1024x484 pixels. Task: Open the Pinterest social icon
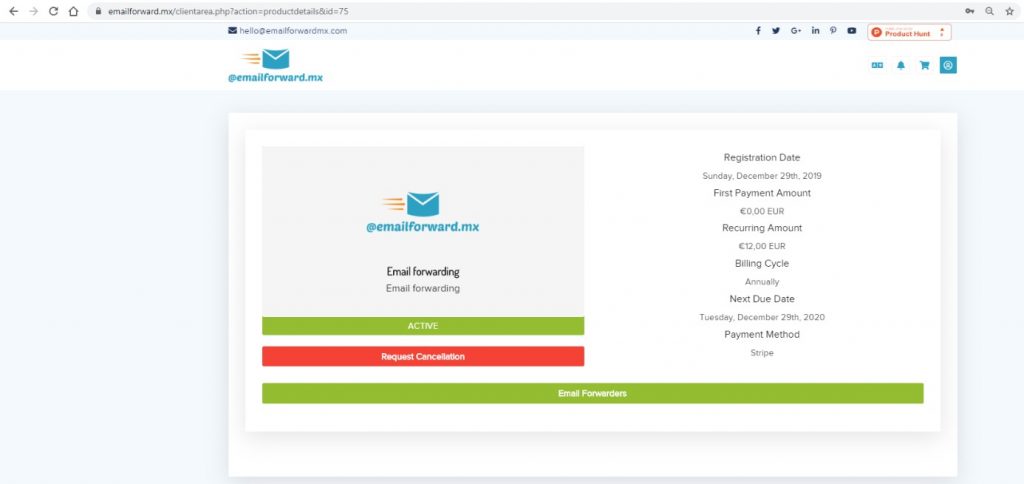pyautogui.click(x=833, y=31)
